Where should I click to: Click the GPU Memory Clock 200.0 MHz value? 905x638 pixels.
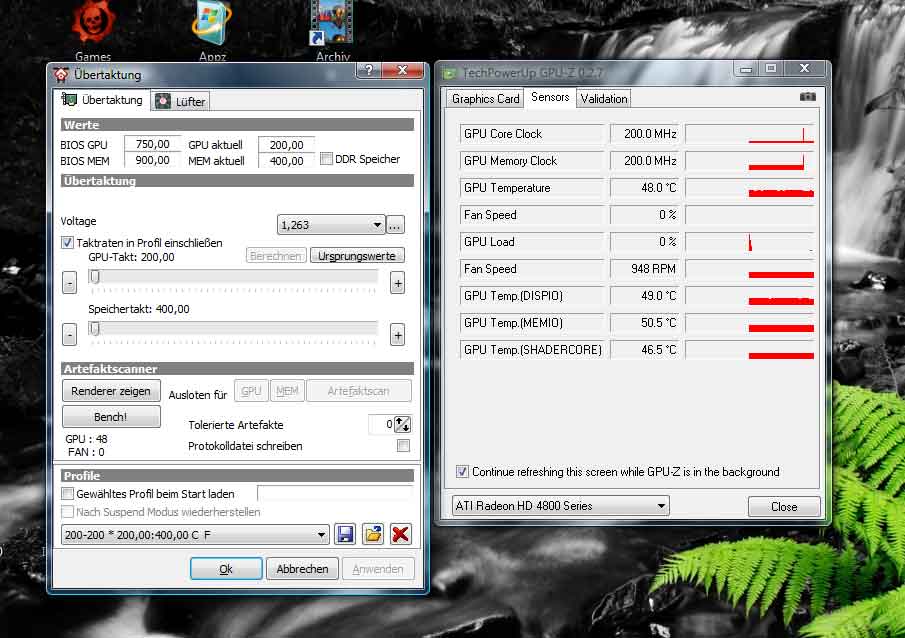pos(646,161)
